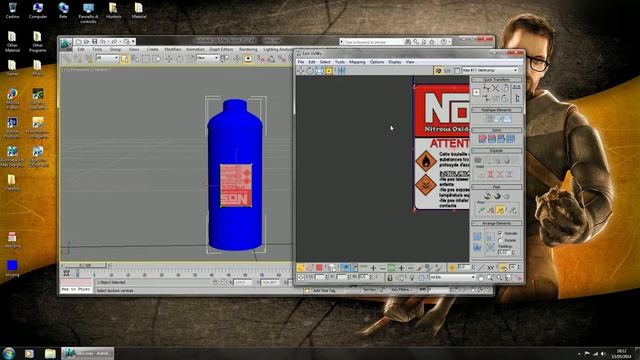Select Edge sub-object mode in Edit UVWs
This screenshot has width=640, height=360.
(310, 268)
